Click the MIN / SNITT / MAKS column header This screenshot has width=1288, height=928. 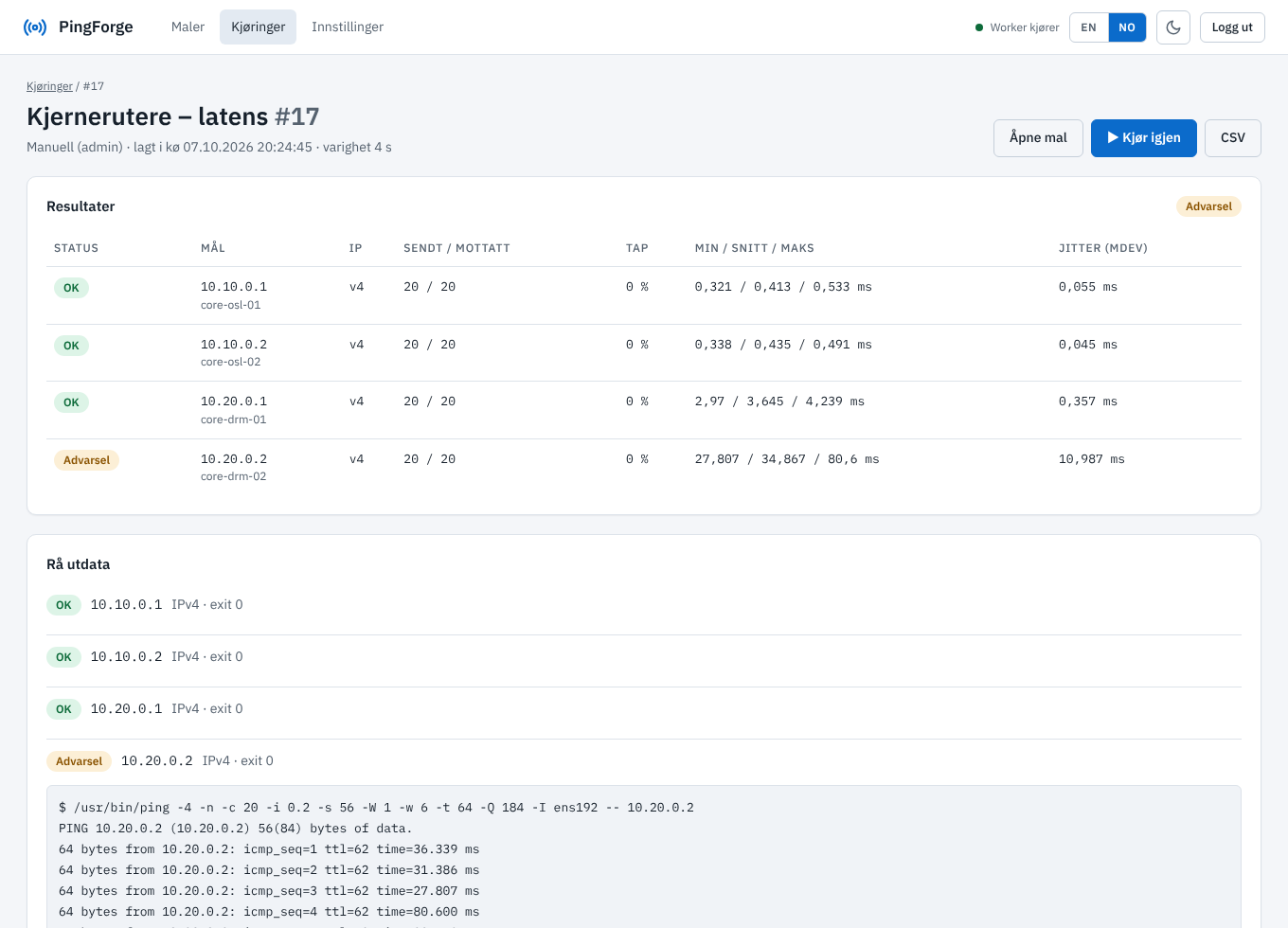[755, 248]
